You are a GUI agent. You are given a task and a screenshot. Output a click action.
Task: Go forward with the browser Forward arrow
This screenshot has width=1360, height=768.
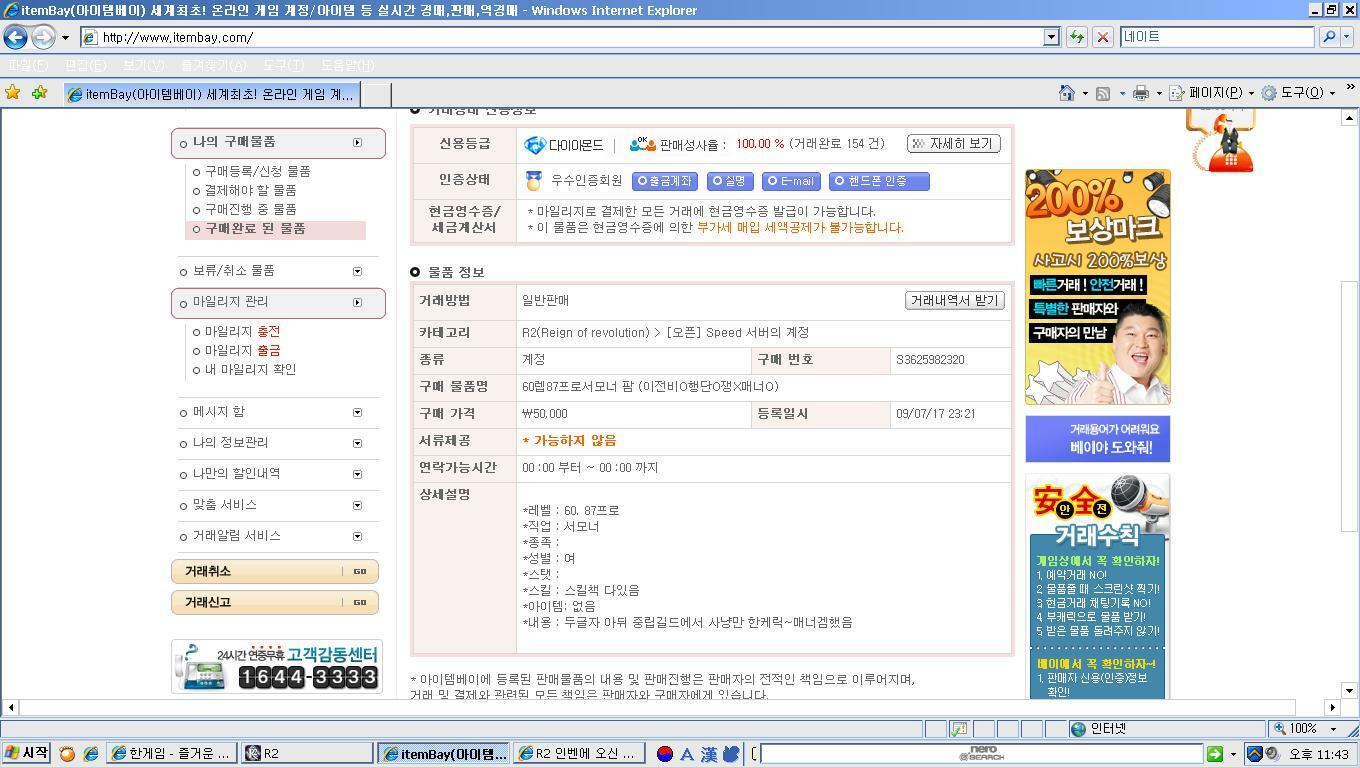click(43, 37)
